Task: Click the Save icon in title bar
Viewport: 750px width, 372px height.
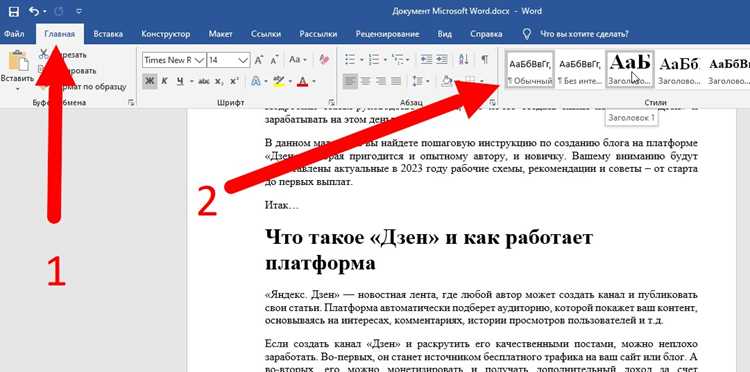Action: click(x=13, y=11)
